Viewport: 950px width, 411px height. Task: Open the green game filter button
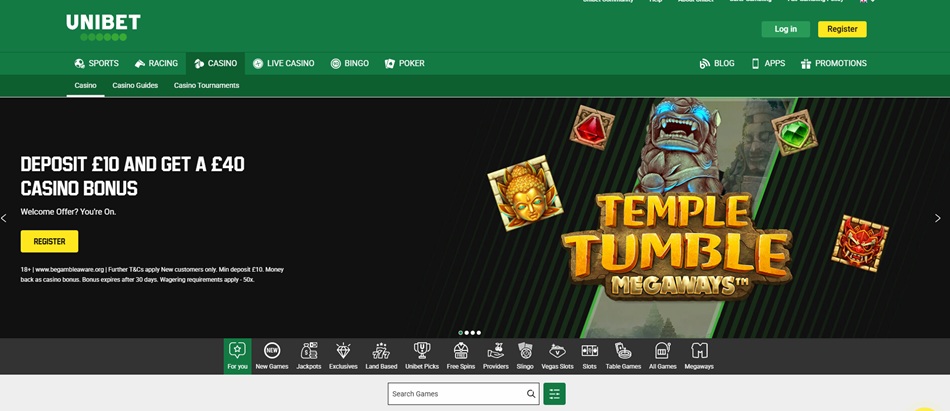tap(554, 394)
